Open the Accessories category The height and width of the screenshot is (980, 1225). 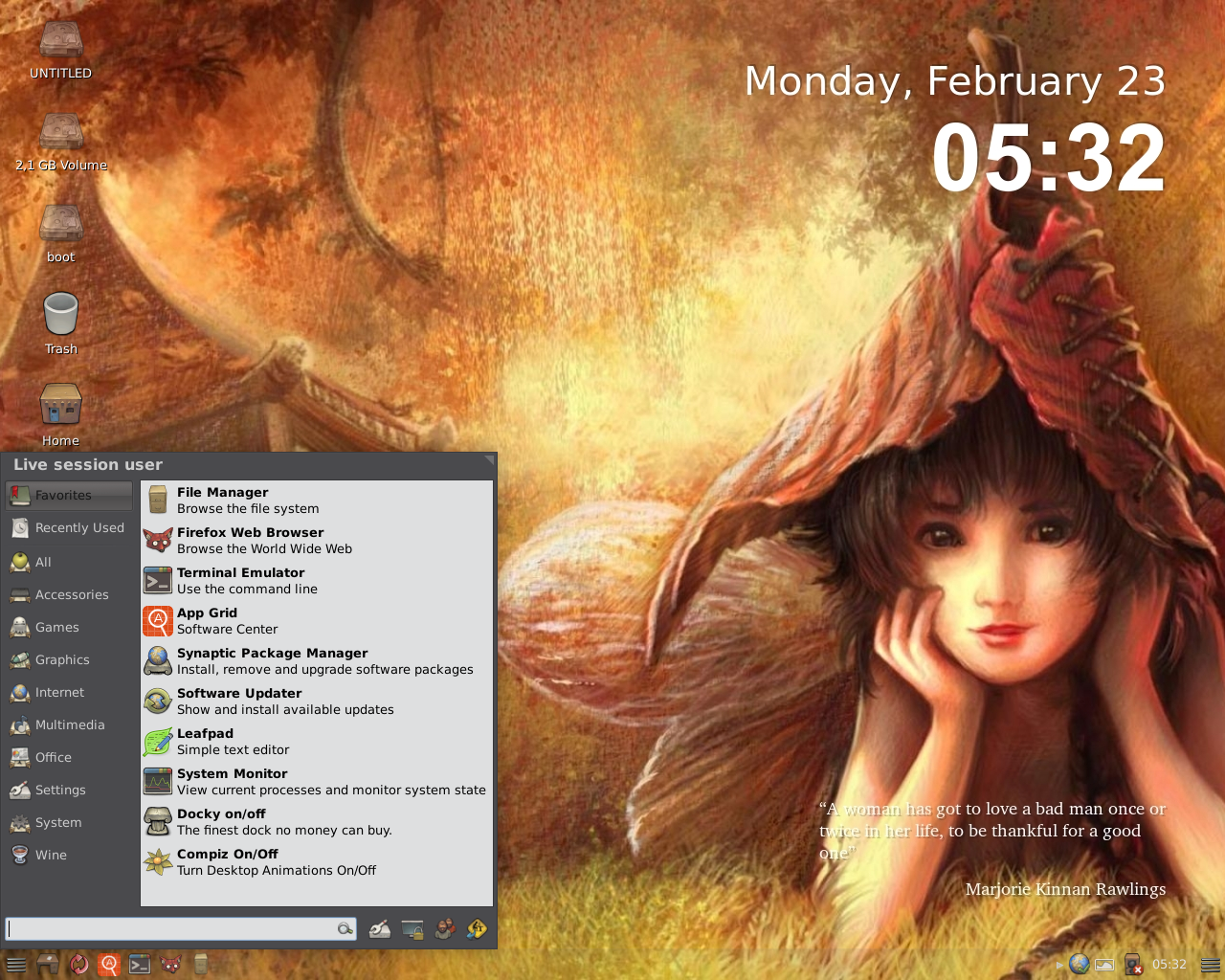pos(70,595)
